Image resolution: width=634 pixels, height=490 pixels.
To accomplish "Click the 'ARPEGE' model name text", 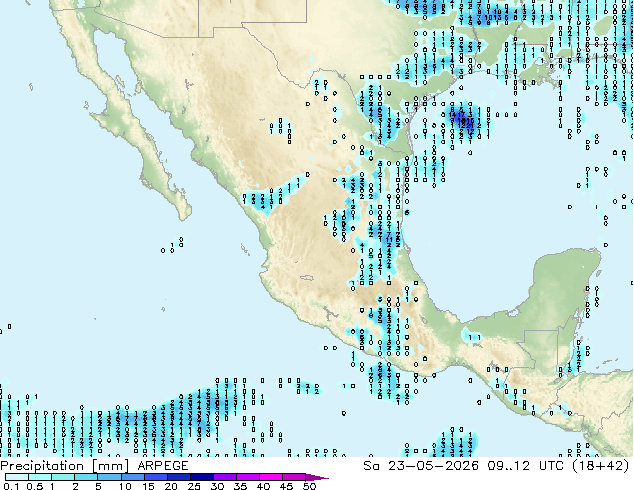I will (x=163, y=466).
